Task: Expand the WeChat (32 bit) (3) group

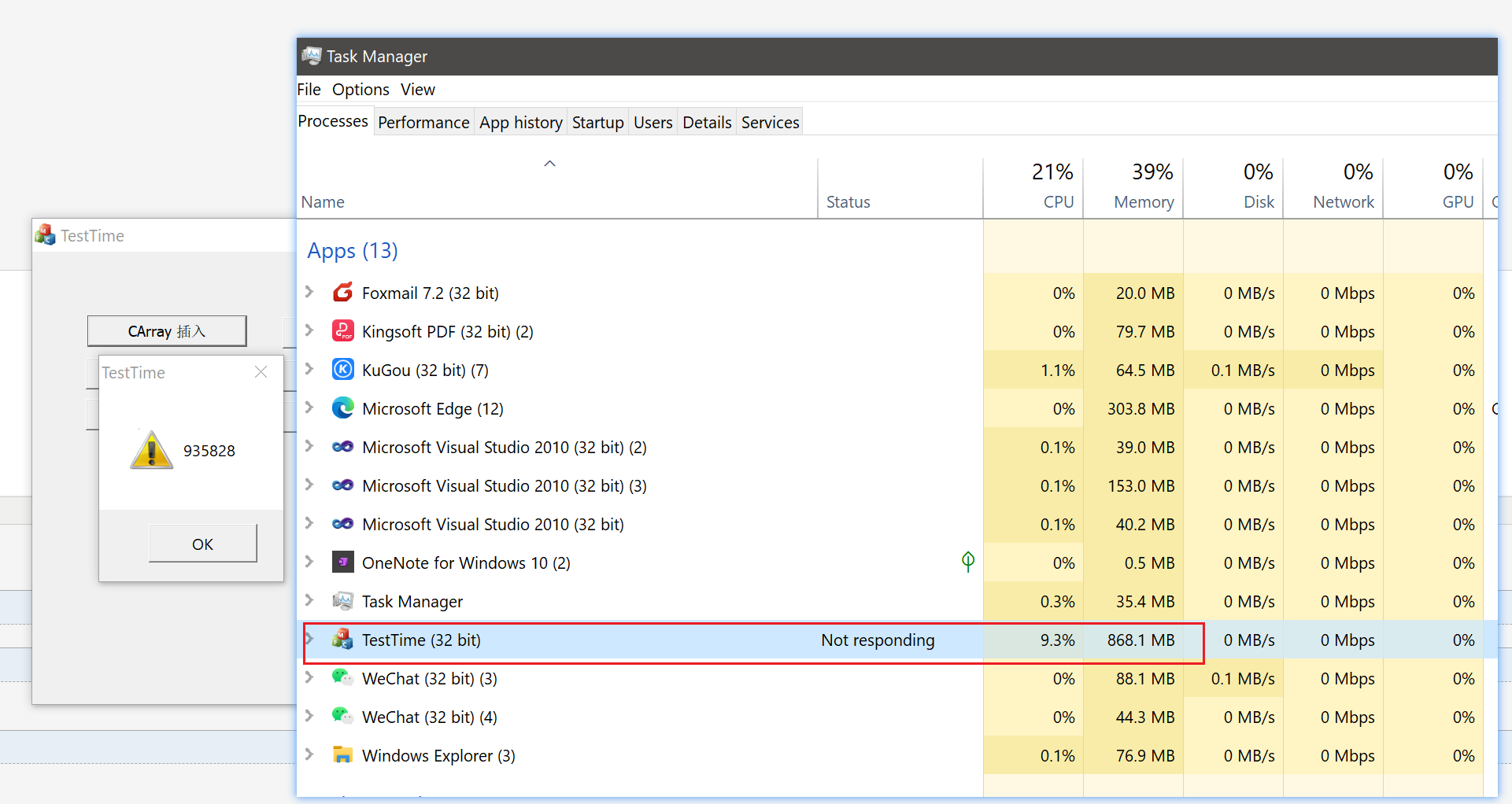Action: [309, 677]
